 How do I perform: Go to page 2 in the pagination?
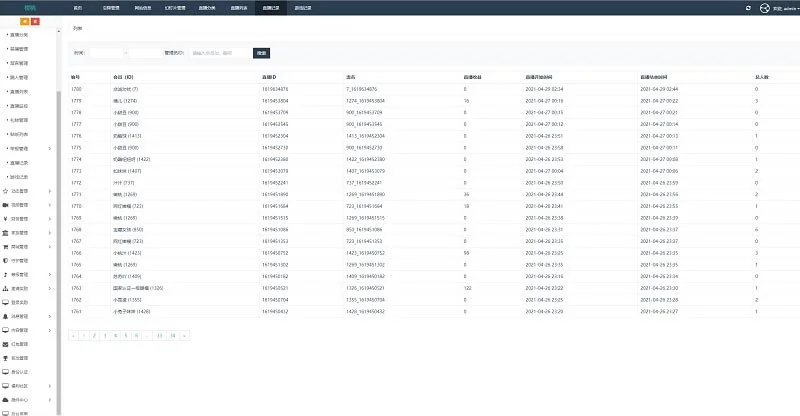tap(93, 335)
